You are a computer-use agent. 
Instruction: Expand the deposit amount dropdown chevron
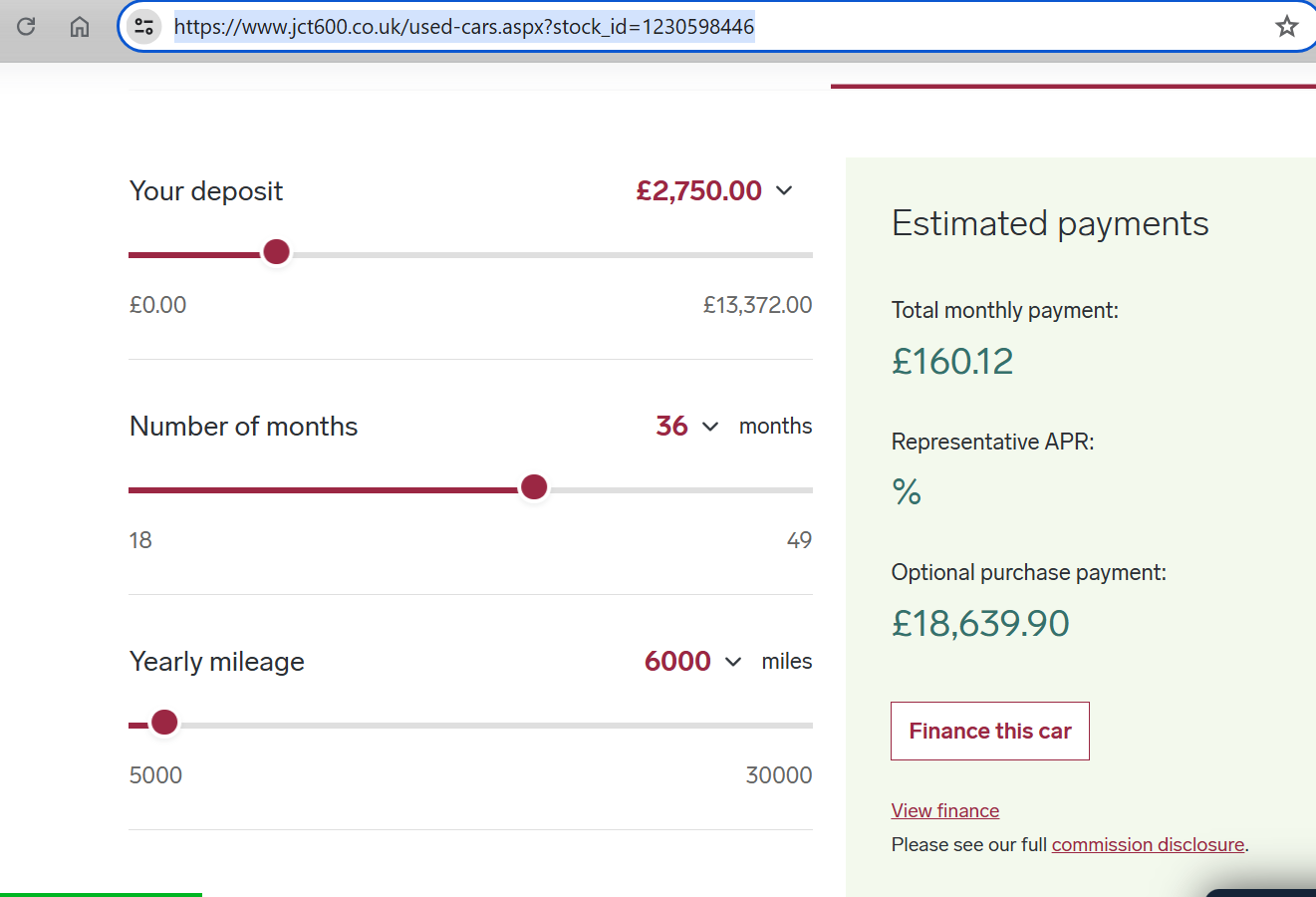(x=784, y=190)
